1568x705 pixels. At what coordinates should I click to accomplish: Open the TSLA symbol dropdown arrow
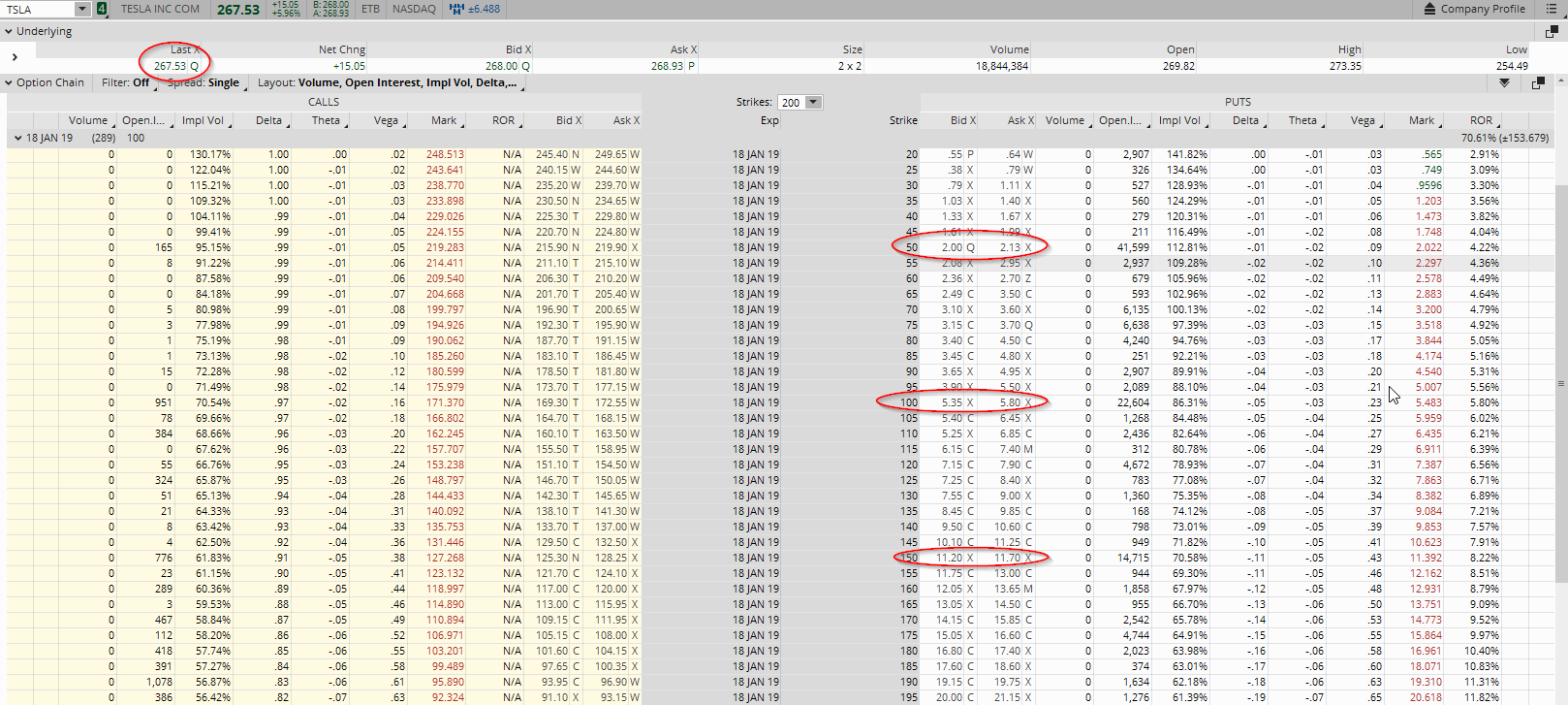pos(81,9)
